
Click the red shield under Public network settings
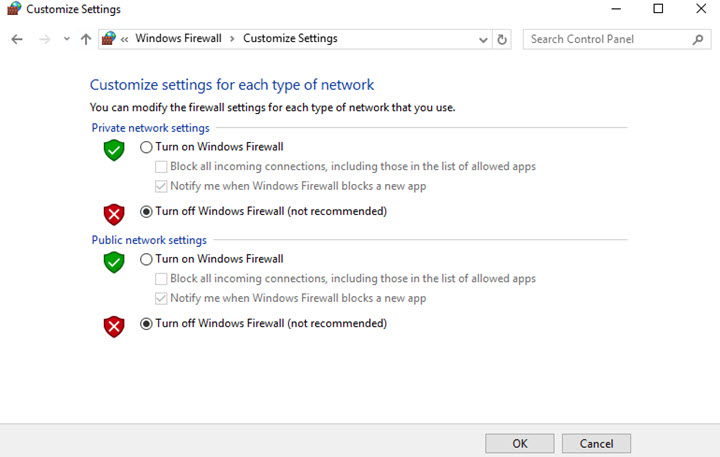coord(114,326)
